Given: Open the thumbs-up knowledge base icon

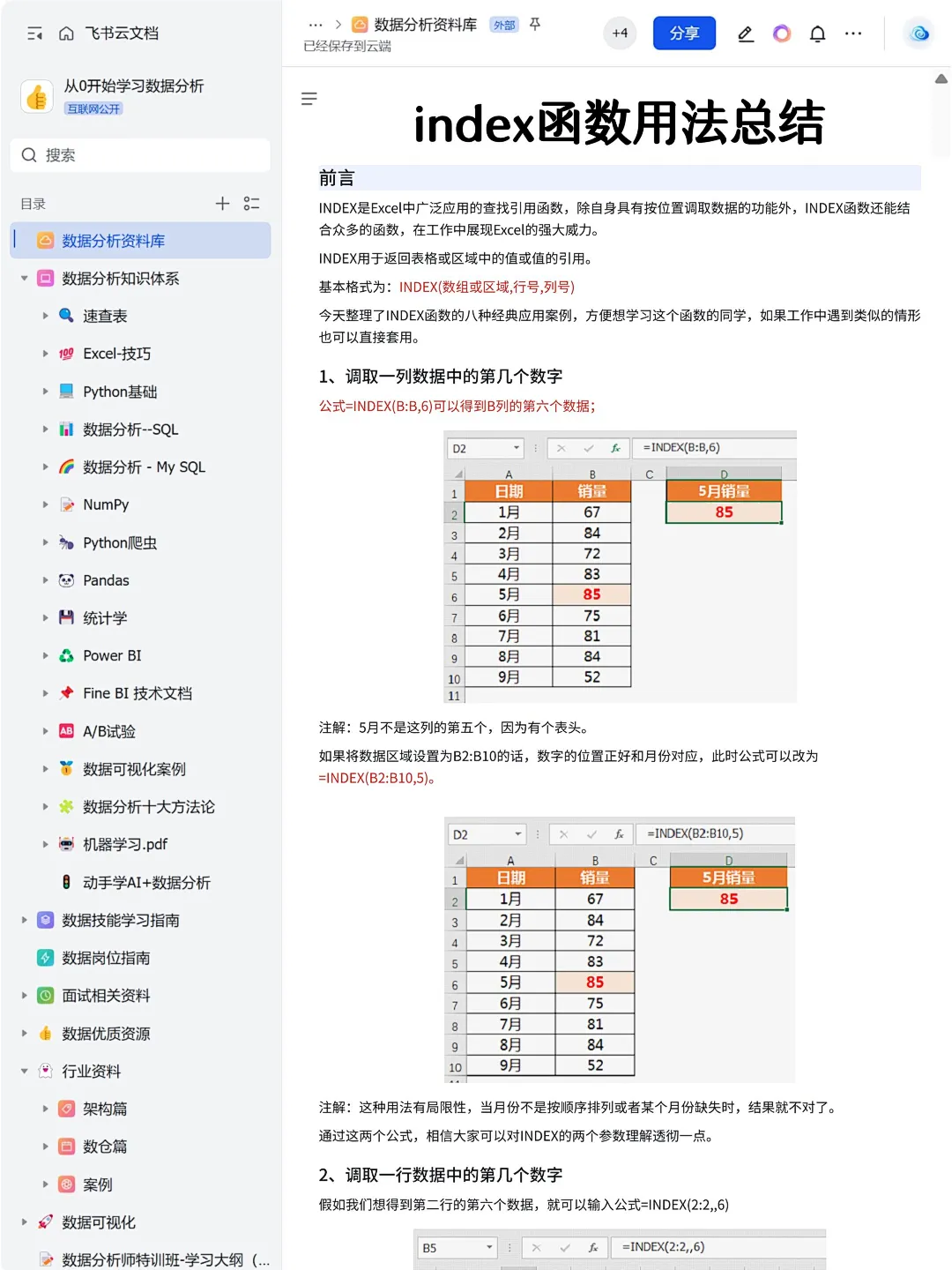Looking at the screenshot, I should (37, 96).
